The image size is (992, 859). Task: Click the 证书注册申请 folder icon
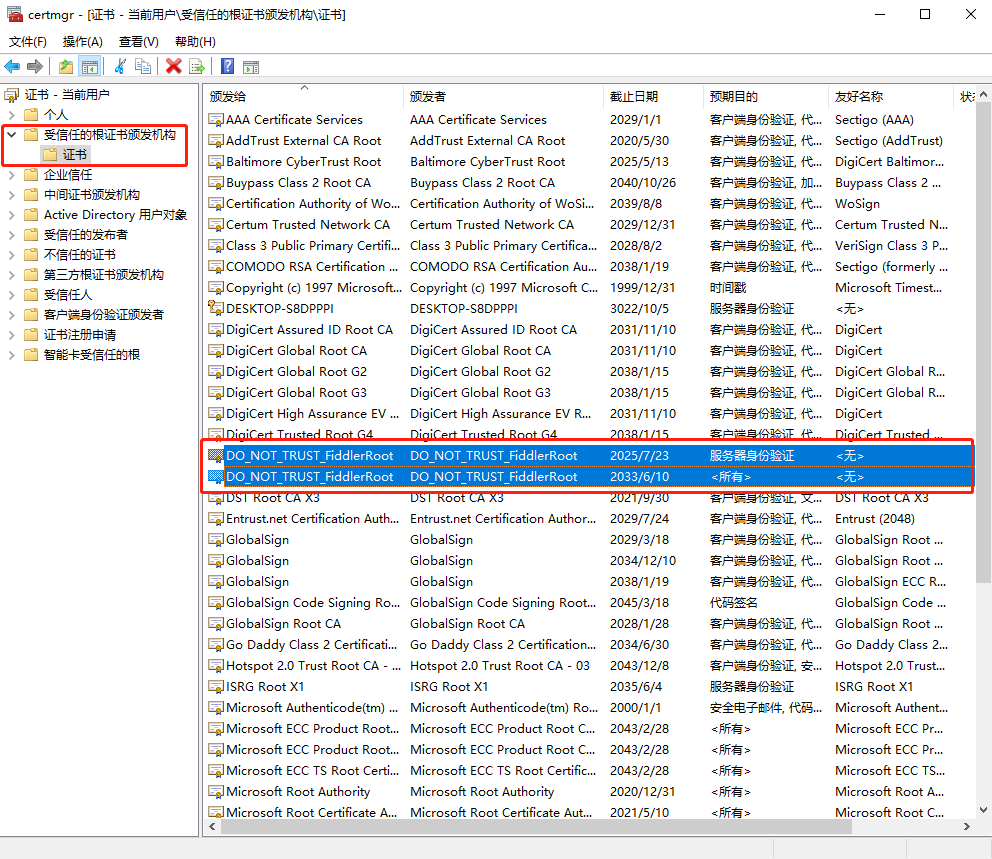point(31,335)
